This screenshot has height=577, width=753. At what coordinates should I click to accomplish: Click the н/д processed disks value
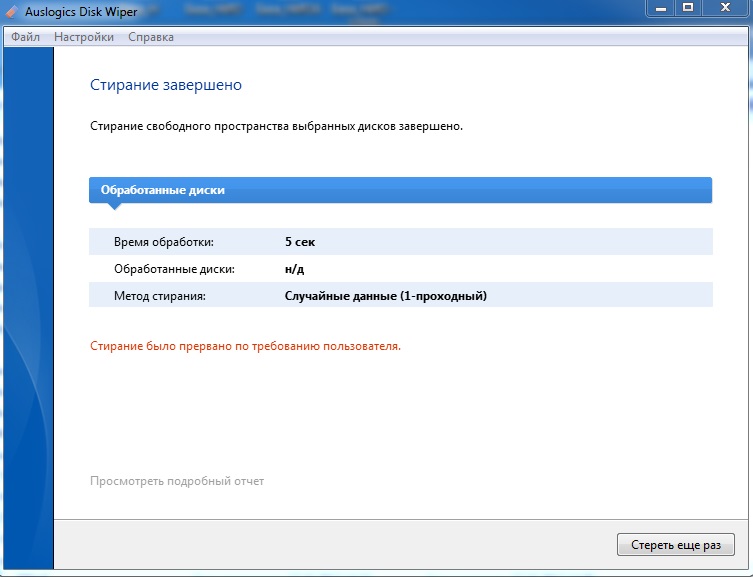point(294,269)
